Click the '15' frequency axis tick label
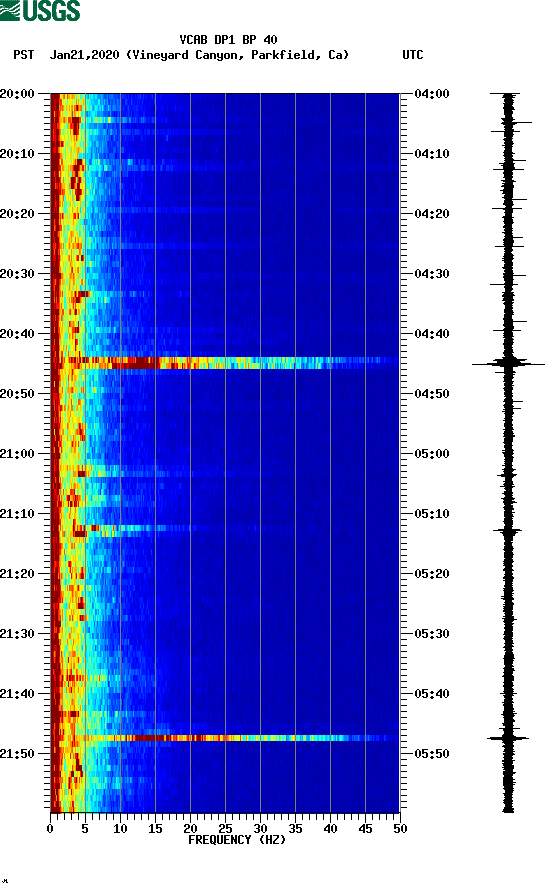 click(x=155, y=829)
